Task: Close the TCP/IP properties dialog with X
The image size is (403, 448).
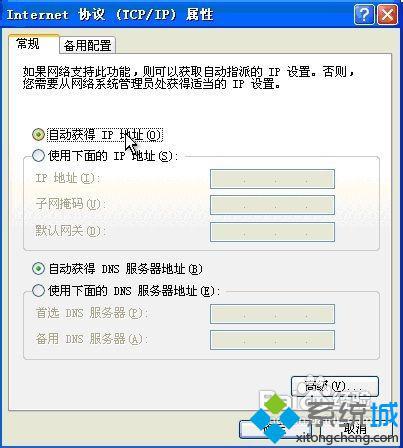Action: [387, 15]
